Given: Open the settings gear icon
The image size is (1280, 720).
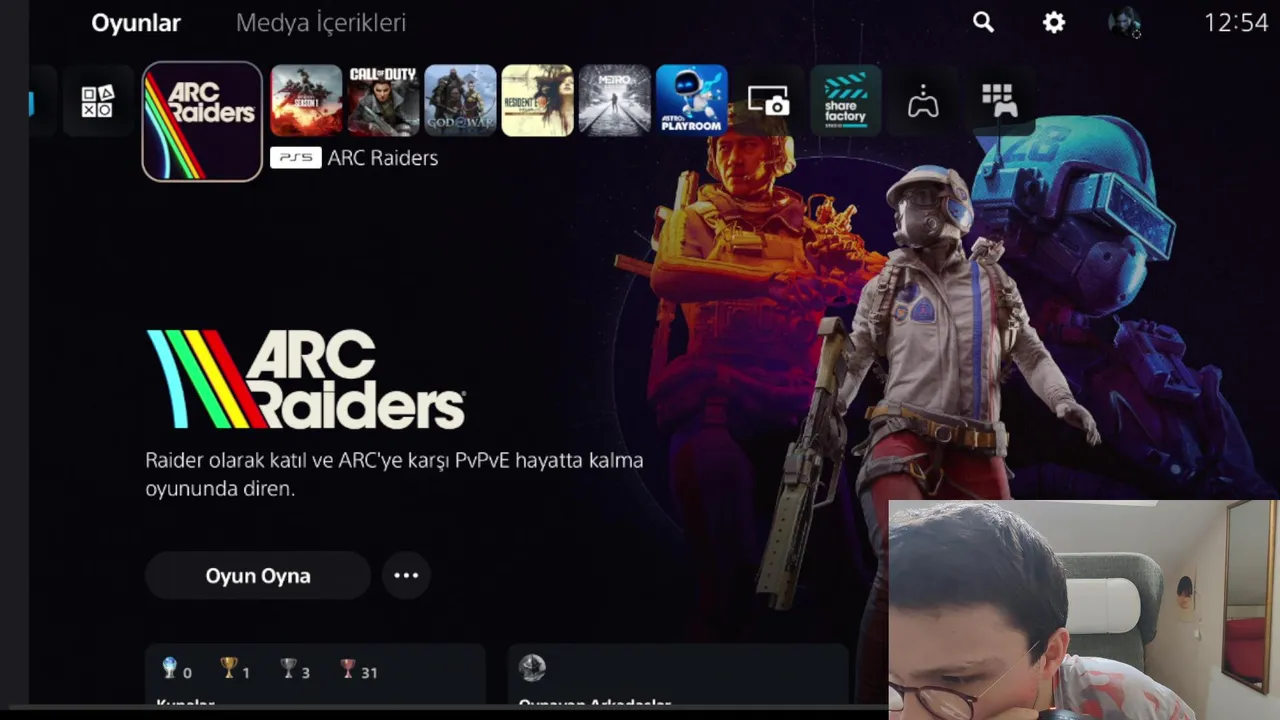Looking at the screenshot, I should click(x=1054, y=22).
